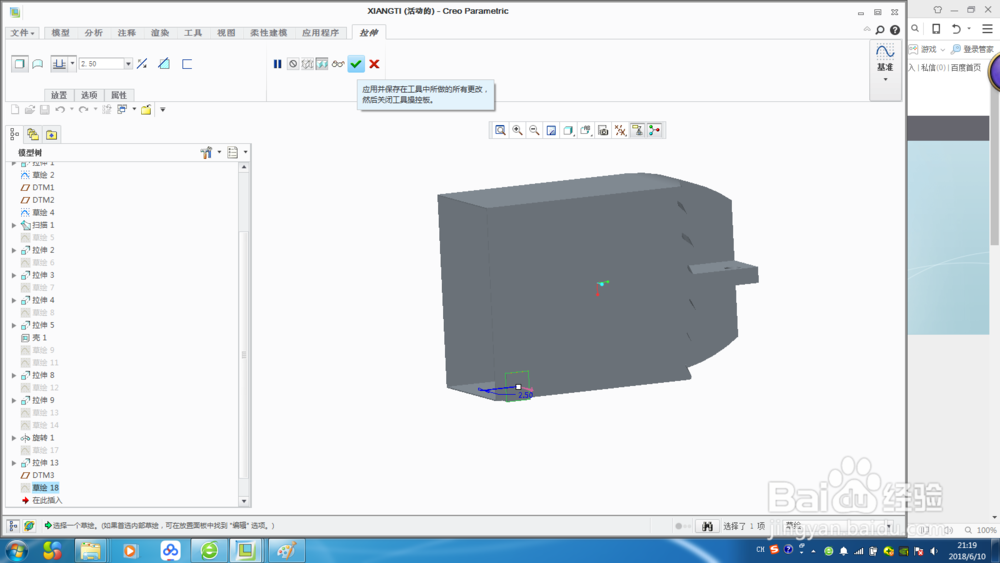Switch to the 应用程序 ribbon tab
Image resolution: width=1000 pixels, height=563 pixels.
[x=321, y=33]
